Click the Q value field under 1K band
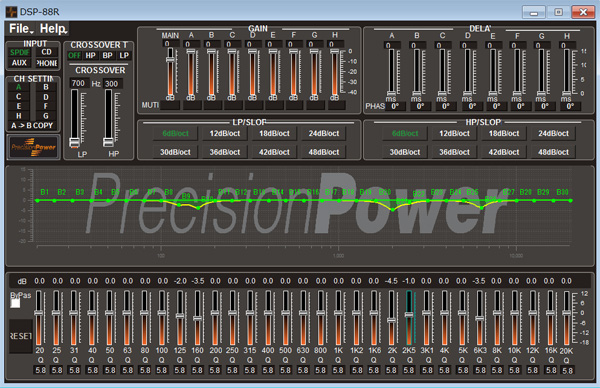The height and width of the screenshot is (388, 600). click(x=338, y=370)
